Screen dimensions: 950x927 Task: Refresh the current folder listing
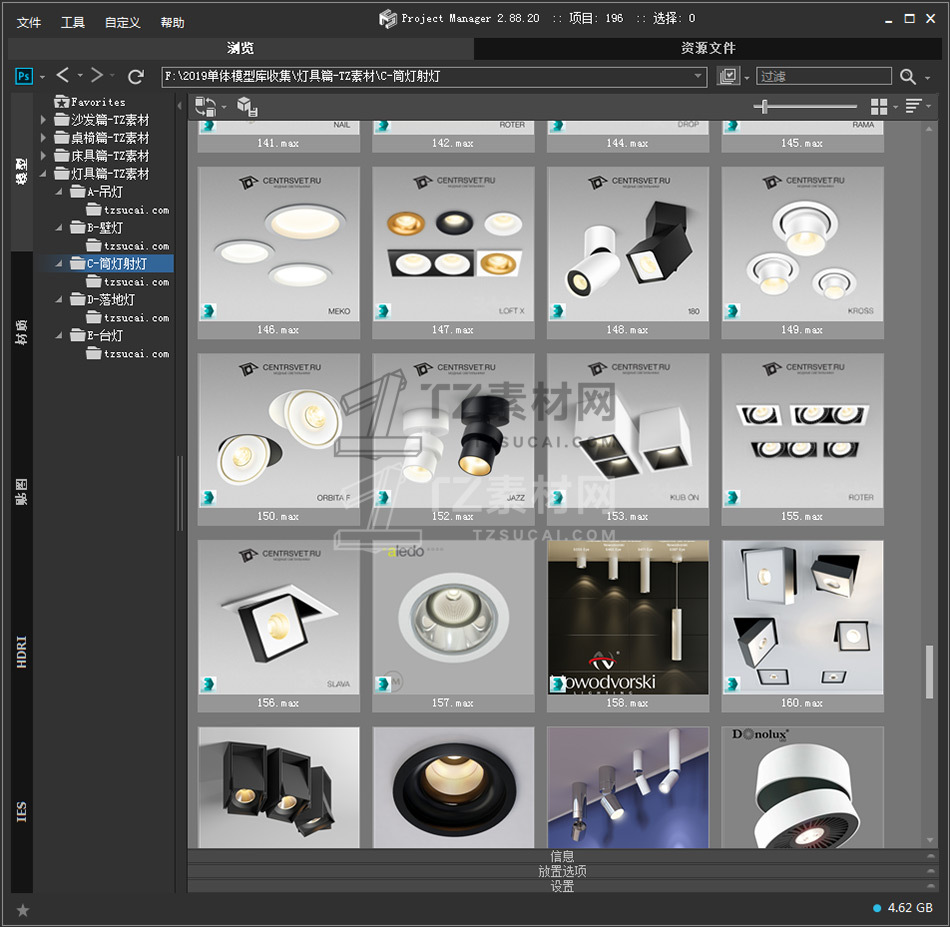pos(136,76)
